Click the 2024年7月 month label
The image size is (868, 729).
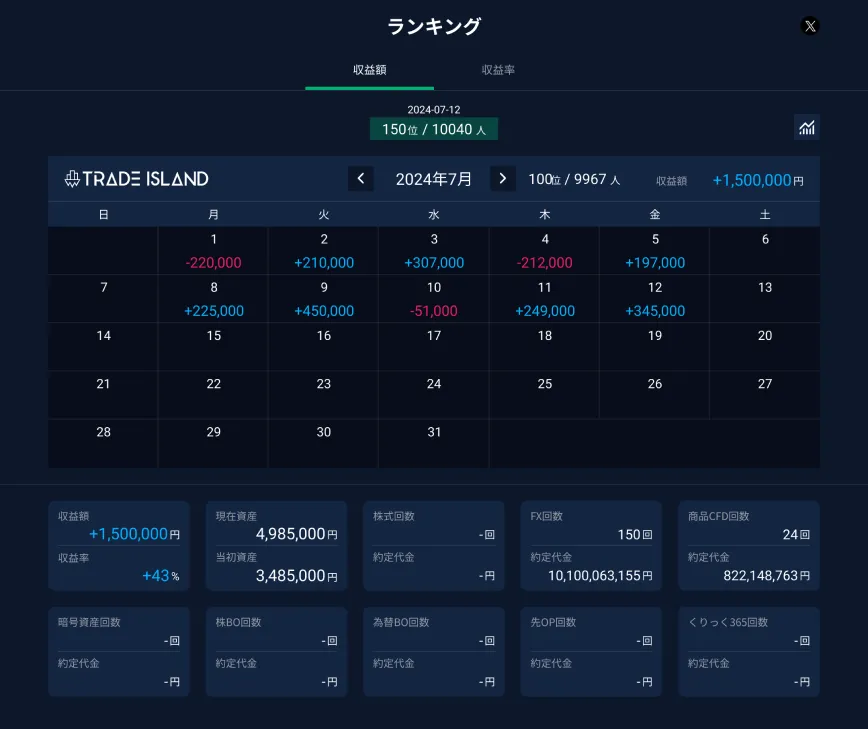pos(433,179)
